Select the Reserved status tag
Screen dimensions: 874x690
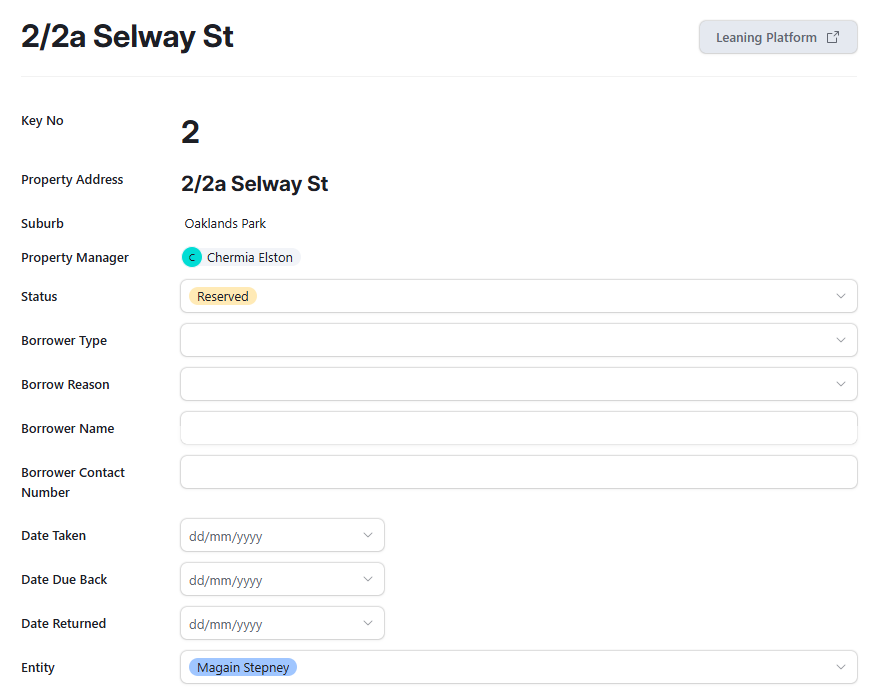[x=223, y=296]
